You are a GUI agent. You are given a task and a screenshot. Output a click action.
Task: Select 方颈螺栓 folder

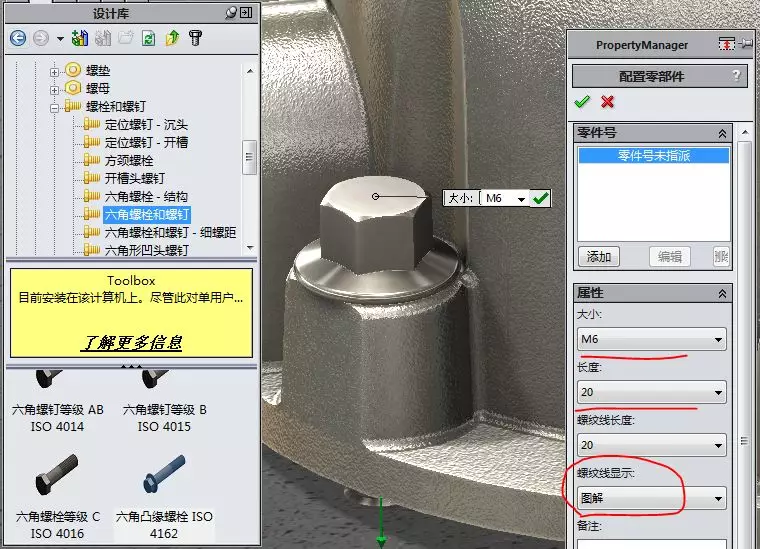click(129, 160)
